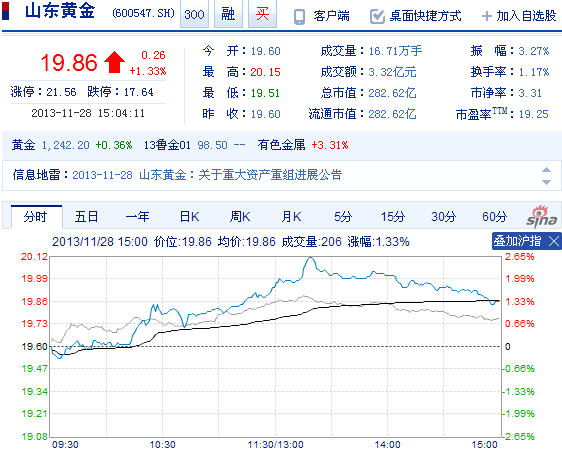562x449 pixels.
Task: Click the 300 index badge
Action: [x=194, y=14]
